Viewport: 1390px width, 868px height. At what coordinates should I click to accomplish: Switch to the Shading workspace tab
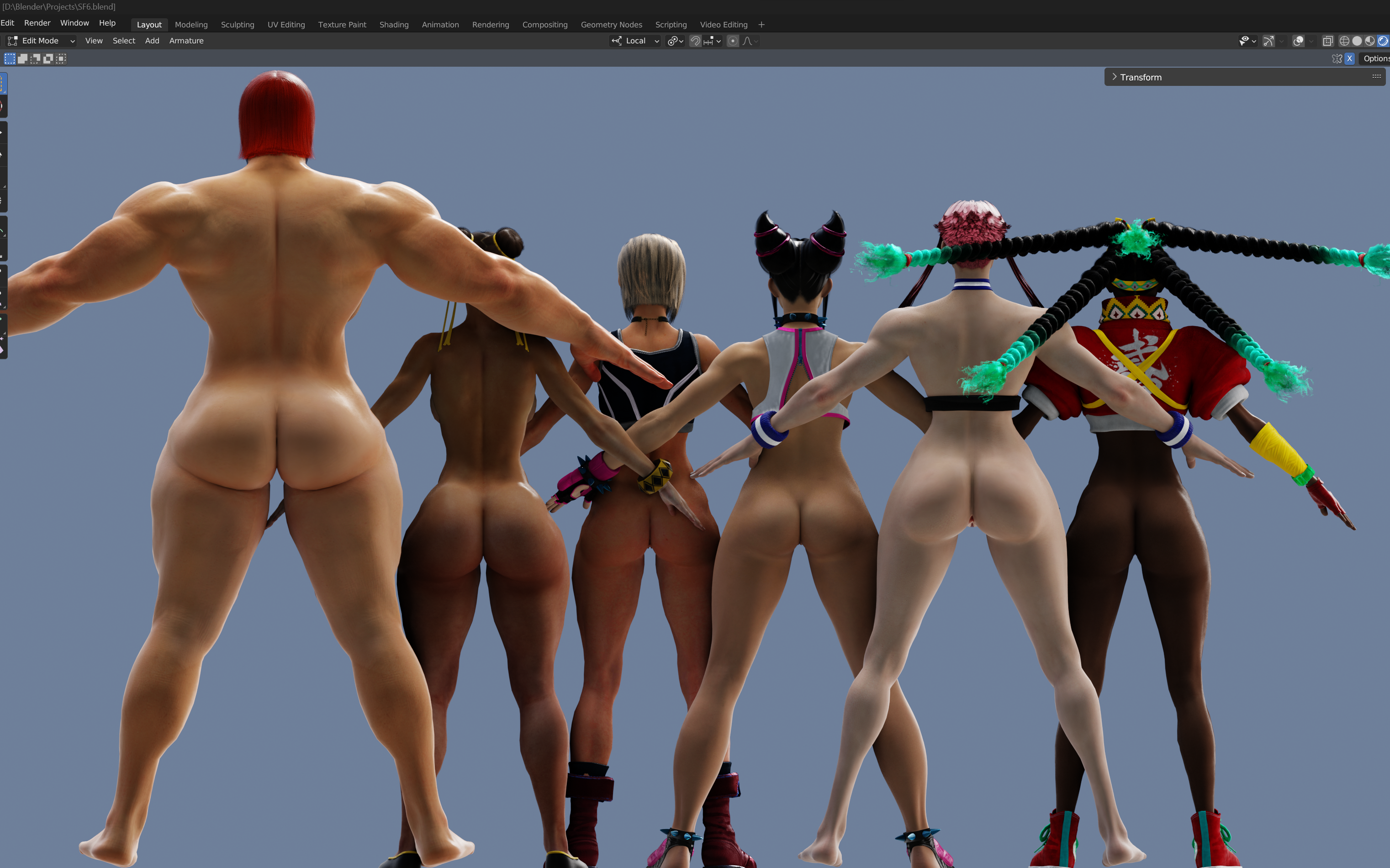pos(394,25)
